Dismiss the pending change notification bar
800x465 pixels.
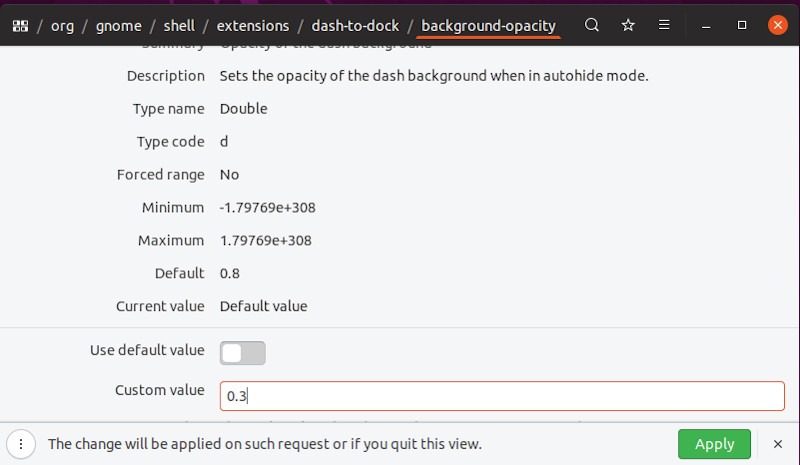[778, 444]
